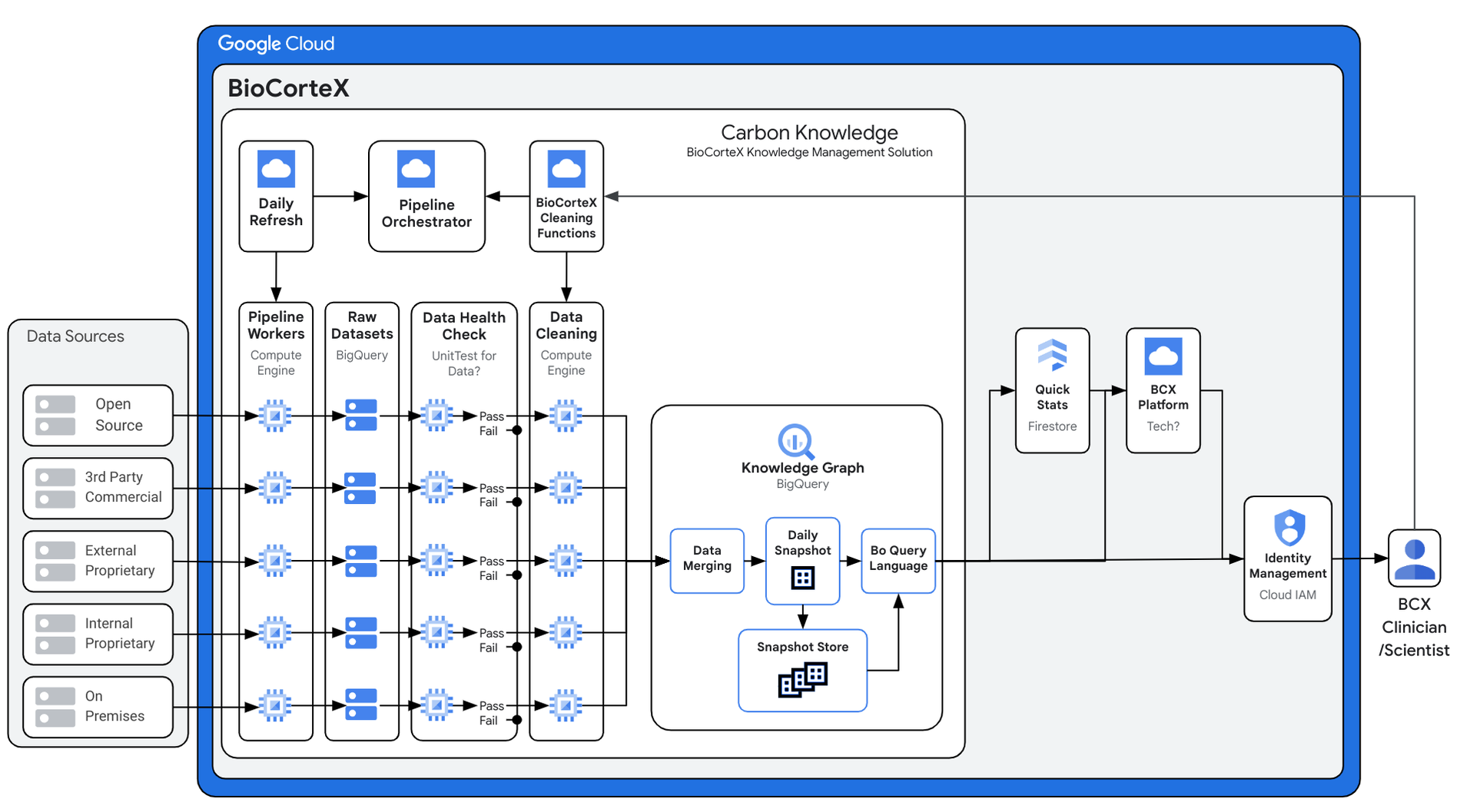Viewport: 1460px width, 812px height.
Task: Click the Daily Snapshot grid icon
Action: pyautogui.click(x=802, y=578)
